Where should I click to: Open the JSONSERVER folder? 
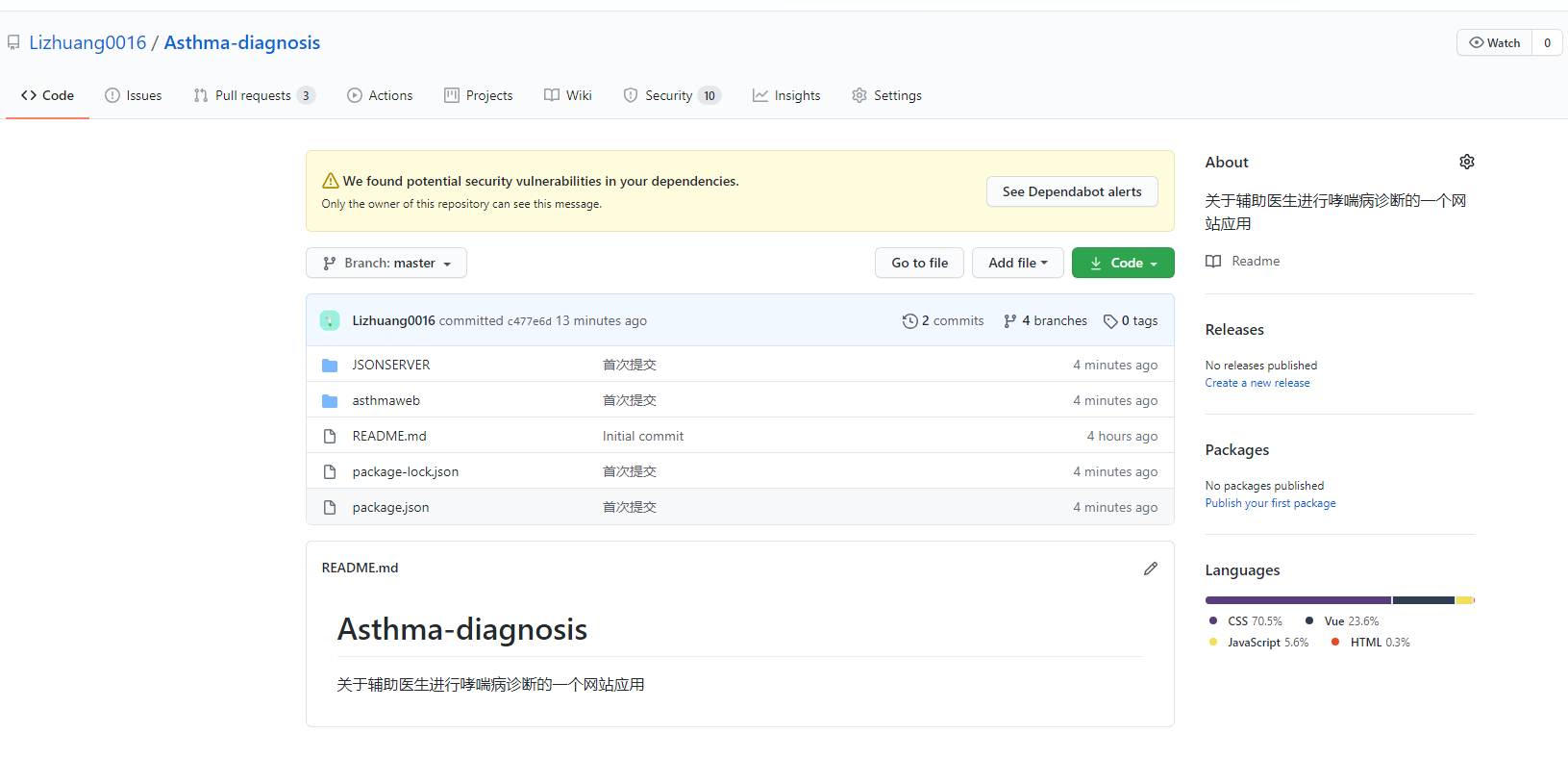(x=391, y=366)
